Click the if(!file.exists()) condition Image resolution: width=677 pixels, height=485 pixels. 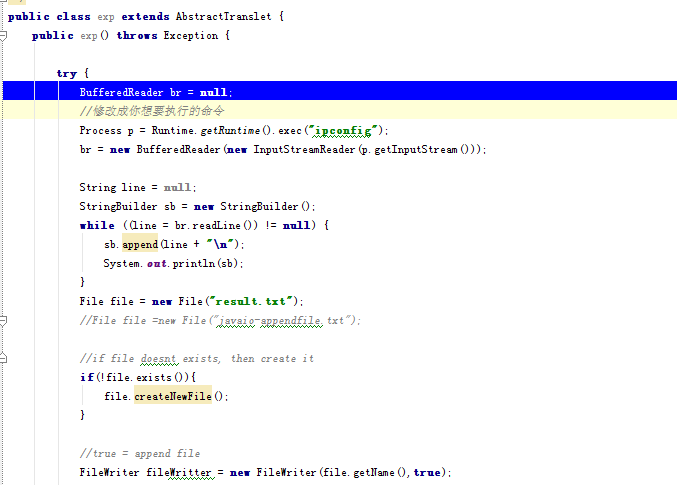[x=138, y=377]
